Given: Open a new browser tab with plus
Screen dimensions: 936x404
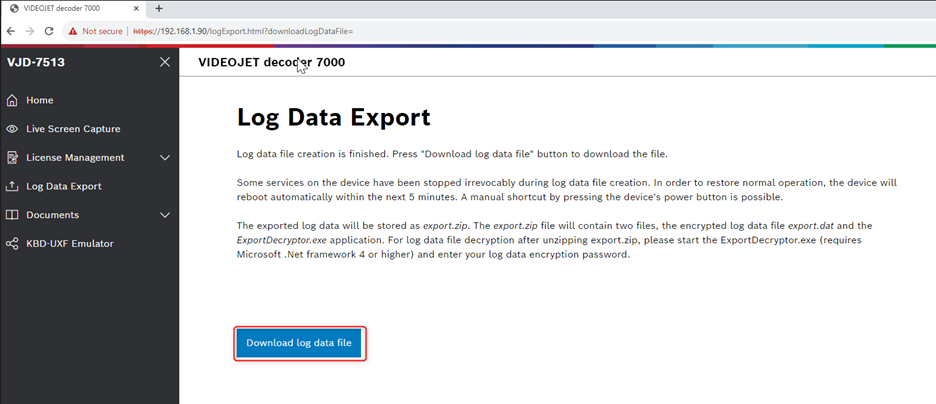Looking at the screenshot, I should (159, 9).
